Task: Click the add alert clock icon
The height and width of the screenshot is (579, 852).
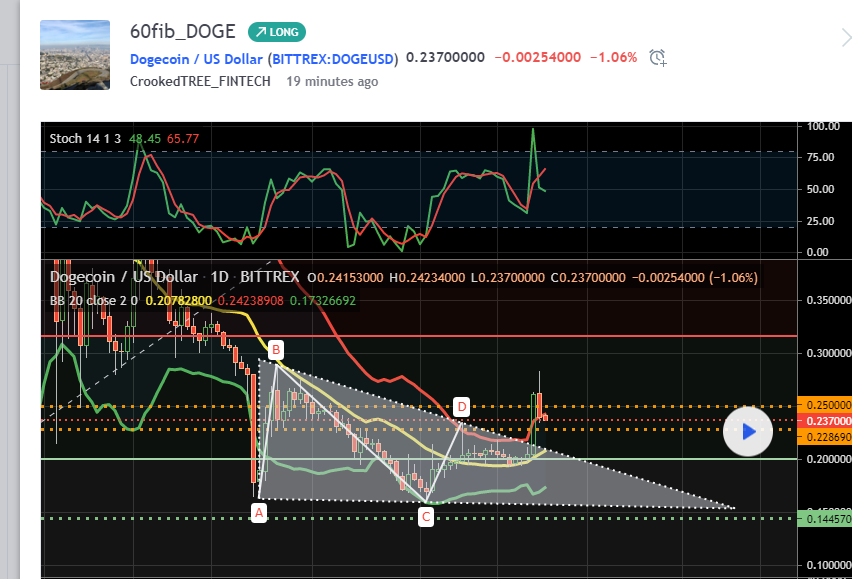Action: [x=657, y=57]
